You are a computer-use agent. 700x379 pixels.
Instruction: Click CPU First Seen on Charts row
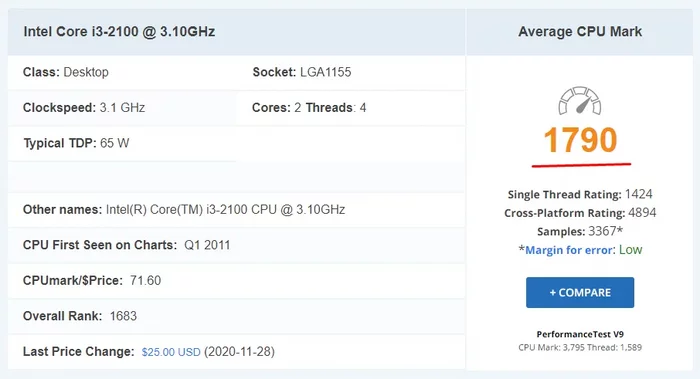[x=237, y=245]
